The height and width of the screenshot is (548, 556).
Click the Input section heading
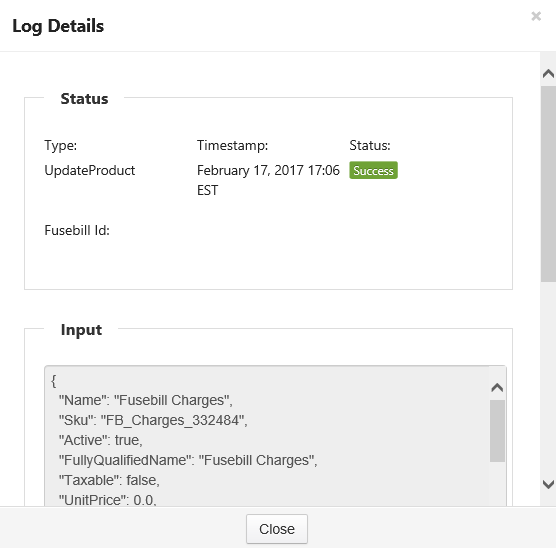[x=81, y=330]
